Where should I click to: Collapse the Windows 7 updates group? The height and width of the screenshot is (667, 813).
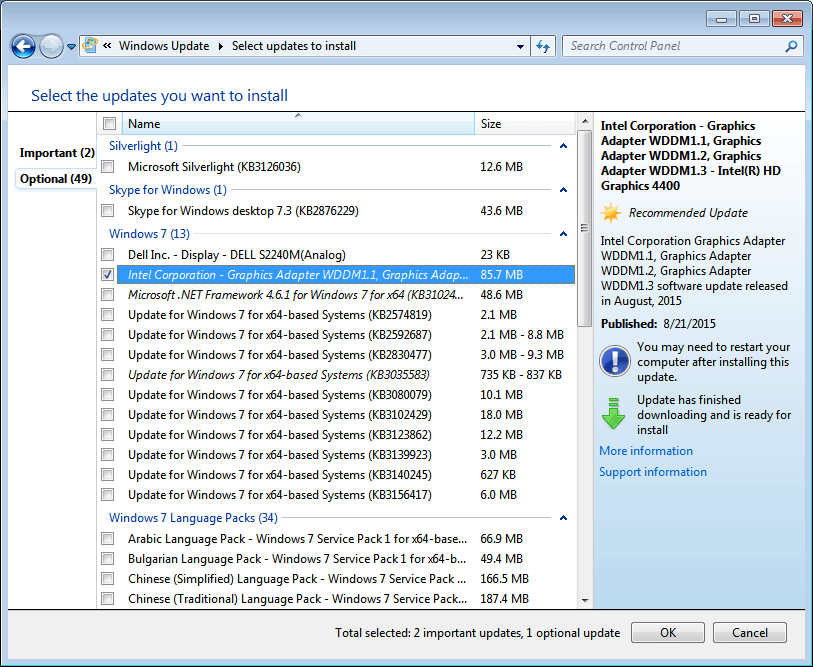[x=563, y=234]
